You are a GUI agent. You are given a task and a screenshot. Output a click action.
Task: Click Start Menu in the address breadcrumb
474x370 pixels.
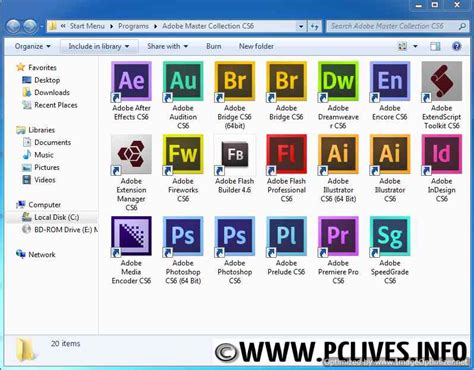click(x=87, y=26)
